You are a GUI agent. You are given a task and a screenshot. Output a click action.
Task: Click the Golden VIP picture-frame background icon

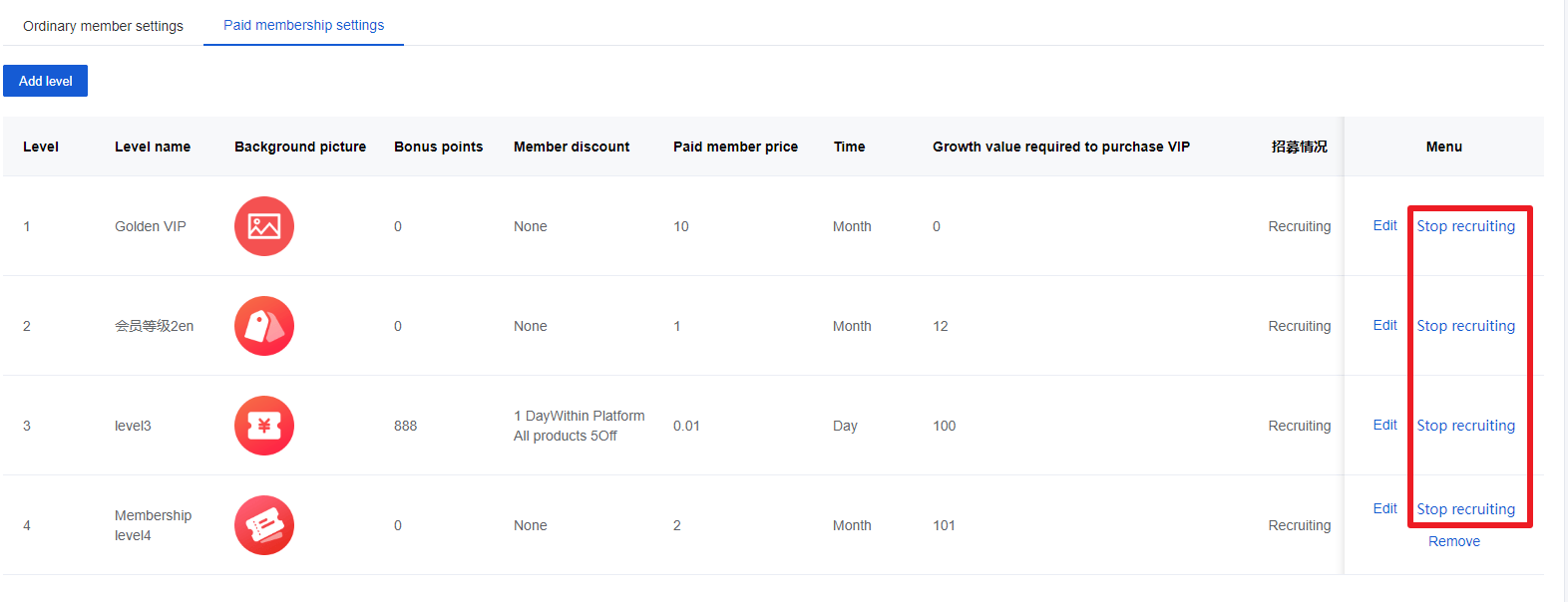pyautogui.click(x=264, y=226)
